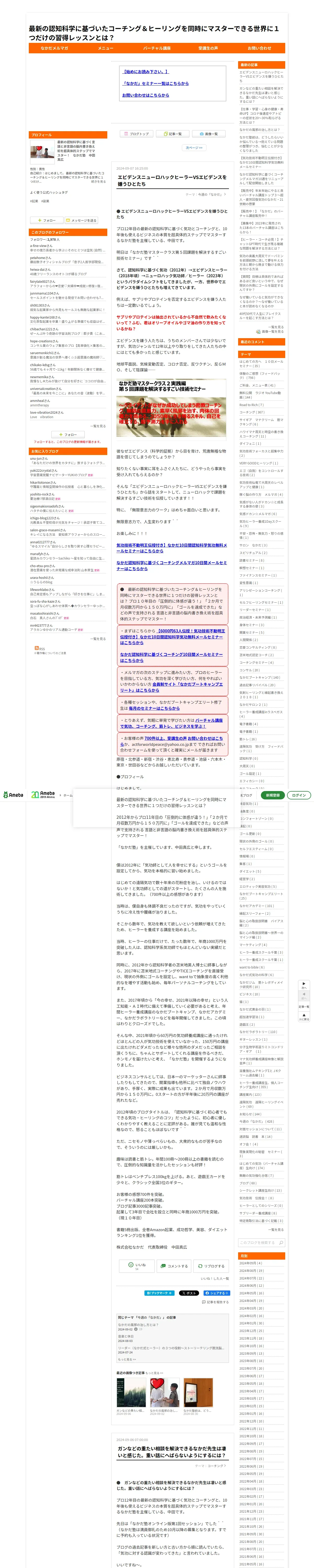Go to next page with 次ページ>>
Image resolution: width=314 pixels, height=1568 pixels.
[194, 148]
